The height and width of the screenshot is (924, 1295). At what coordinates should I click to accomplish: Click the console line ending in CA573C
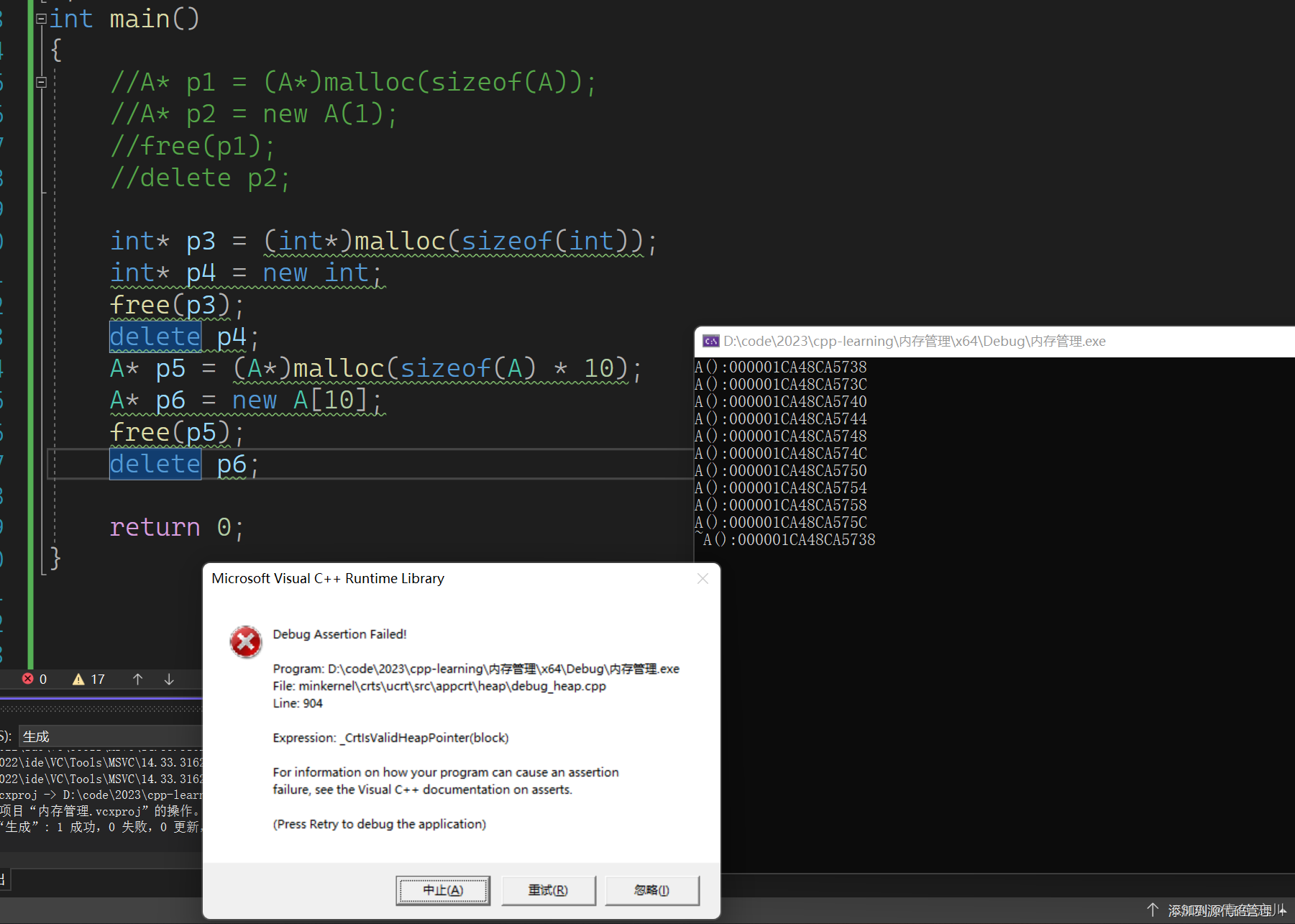(781, 384)
